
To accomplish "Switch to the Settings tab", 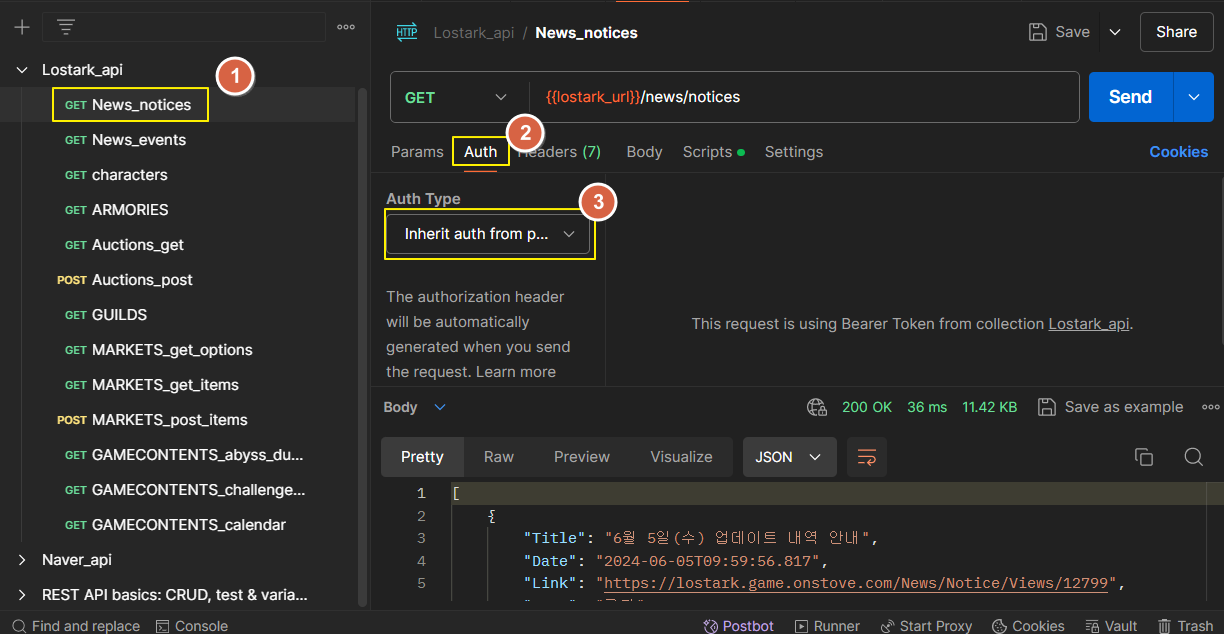I will [794, 152].
